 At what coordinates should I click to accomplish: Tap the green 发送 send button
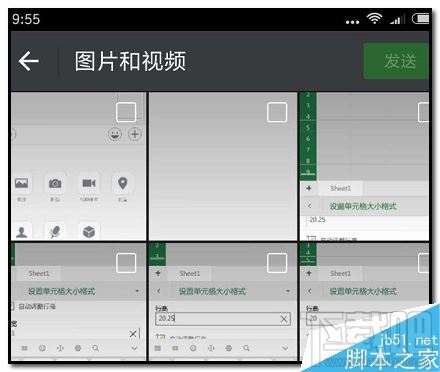click(396, 61)
